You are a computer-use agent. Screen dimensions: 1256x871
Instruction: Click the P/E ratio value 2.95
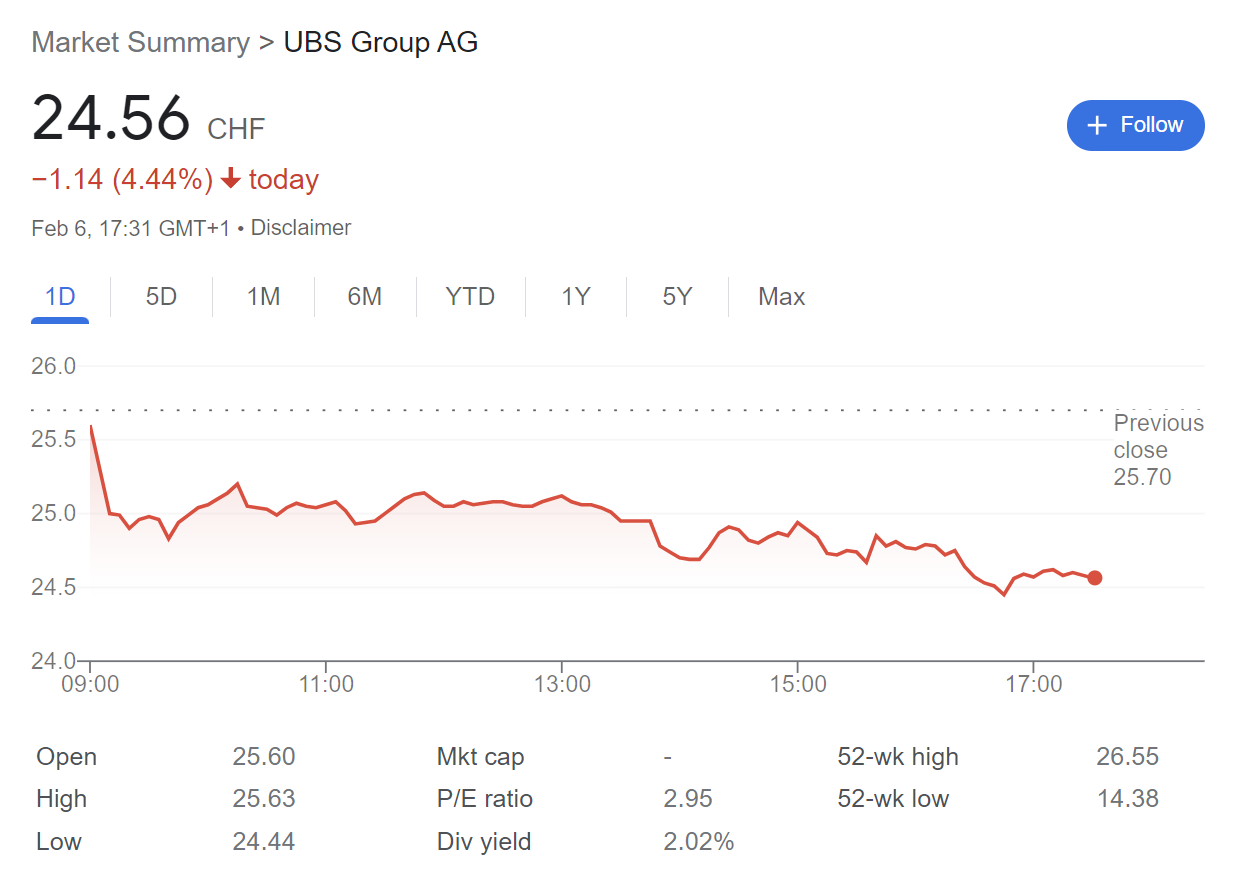pos(687,799)
